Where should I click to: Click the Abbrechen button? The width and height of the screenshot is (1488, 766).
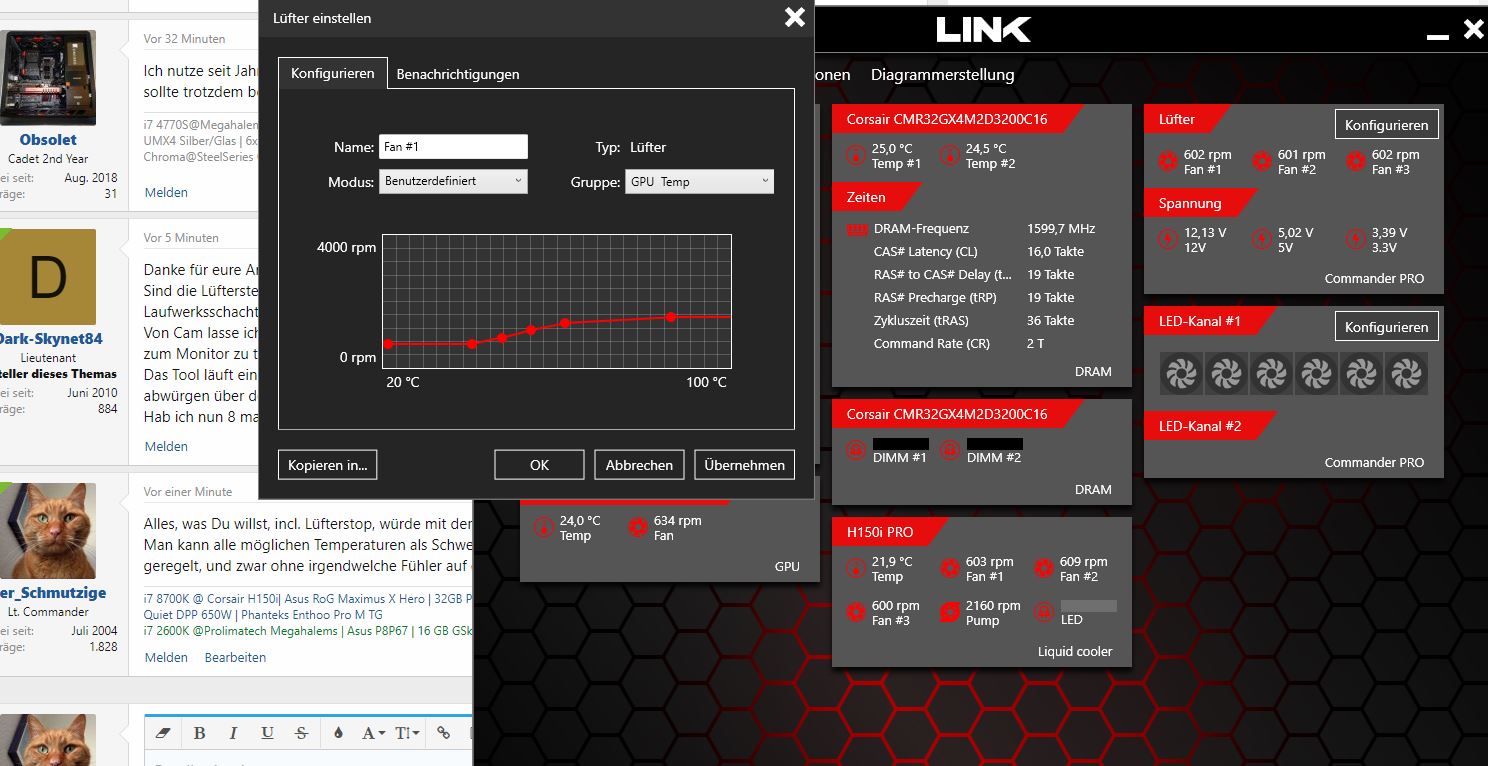click(640, 465)
